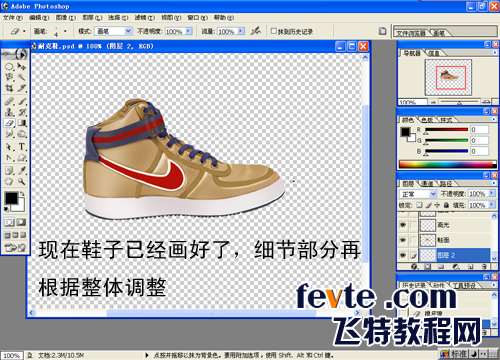Select the Eyedropper tool
Viewport: 500px width, 360px height.
click(22, 170)
